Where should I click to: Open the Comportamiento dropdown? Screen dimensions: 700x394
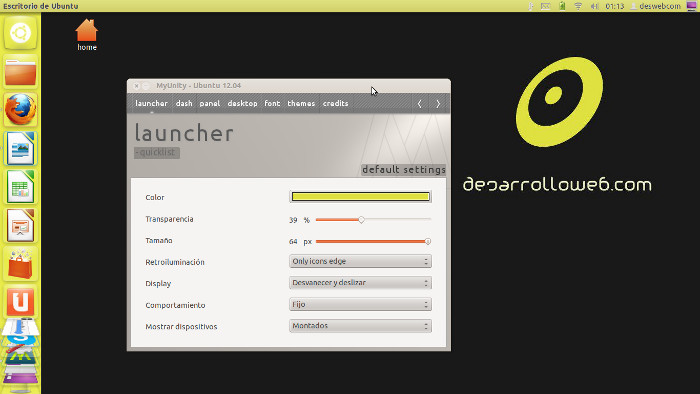point(360,304)
